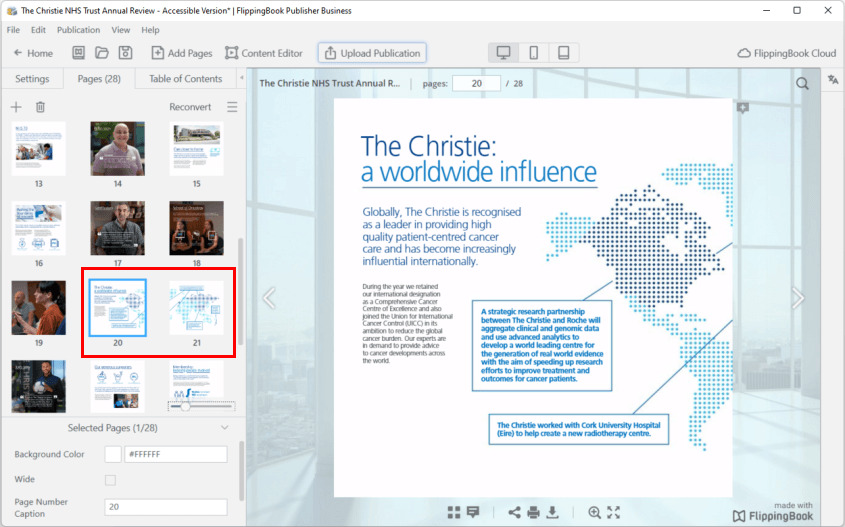Click the Upload Publication button

[372, 53]
